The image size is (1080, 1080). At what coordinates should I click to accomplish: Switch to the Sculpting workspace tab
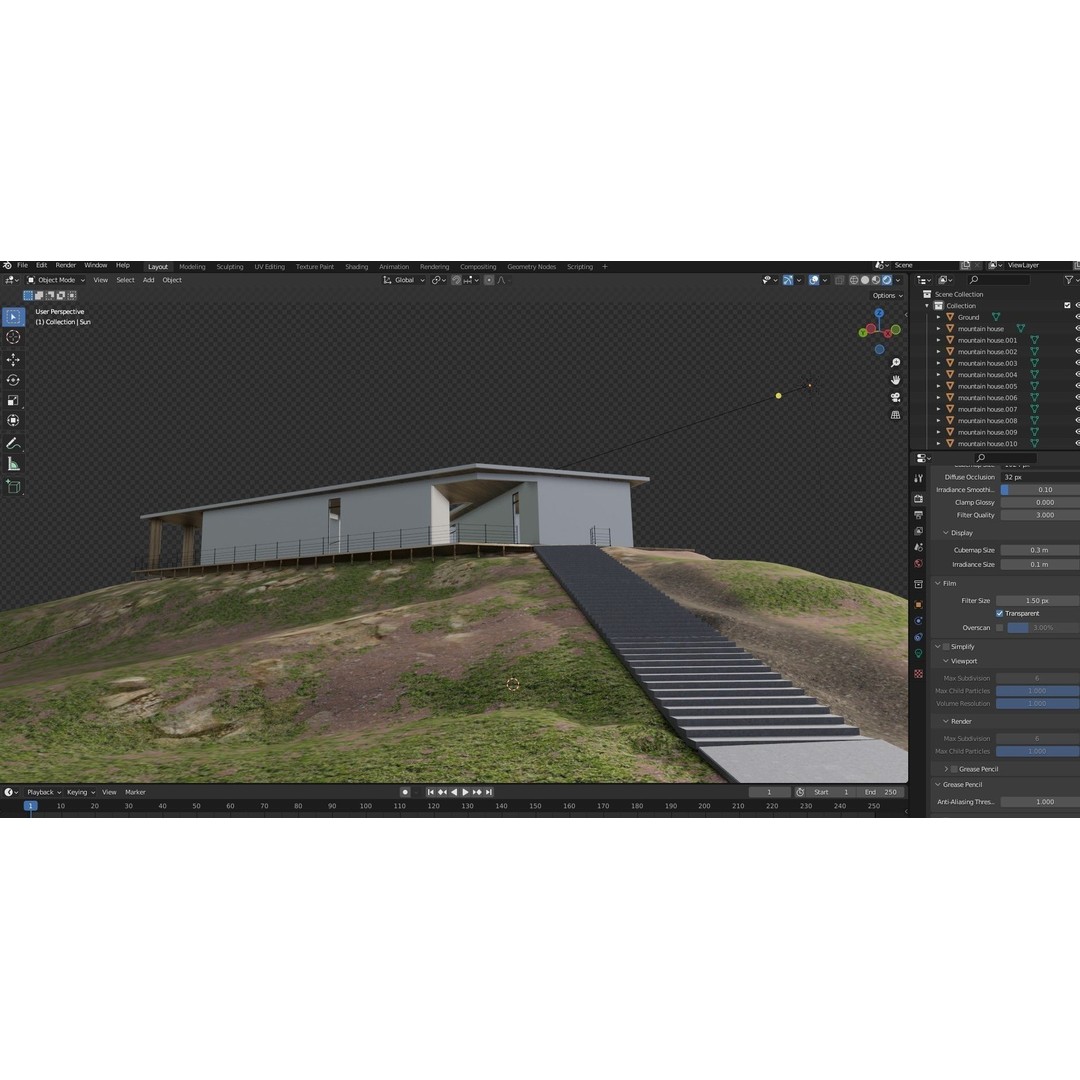point(229,267)
